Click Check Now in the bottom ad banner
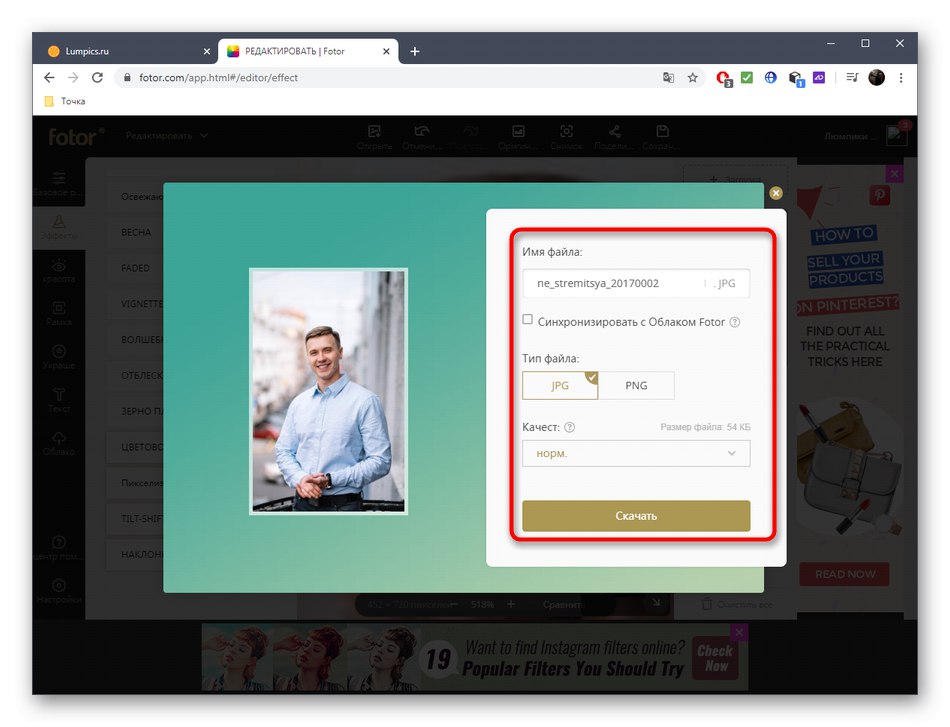This screenshot has height=727, width=950. [715, 658]
